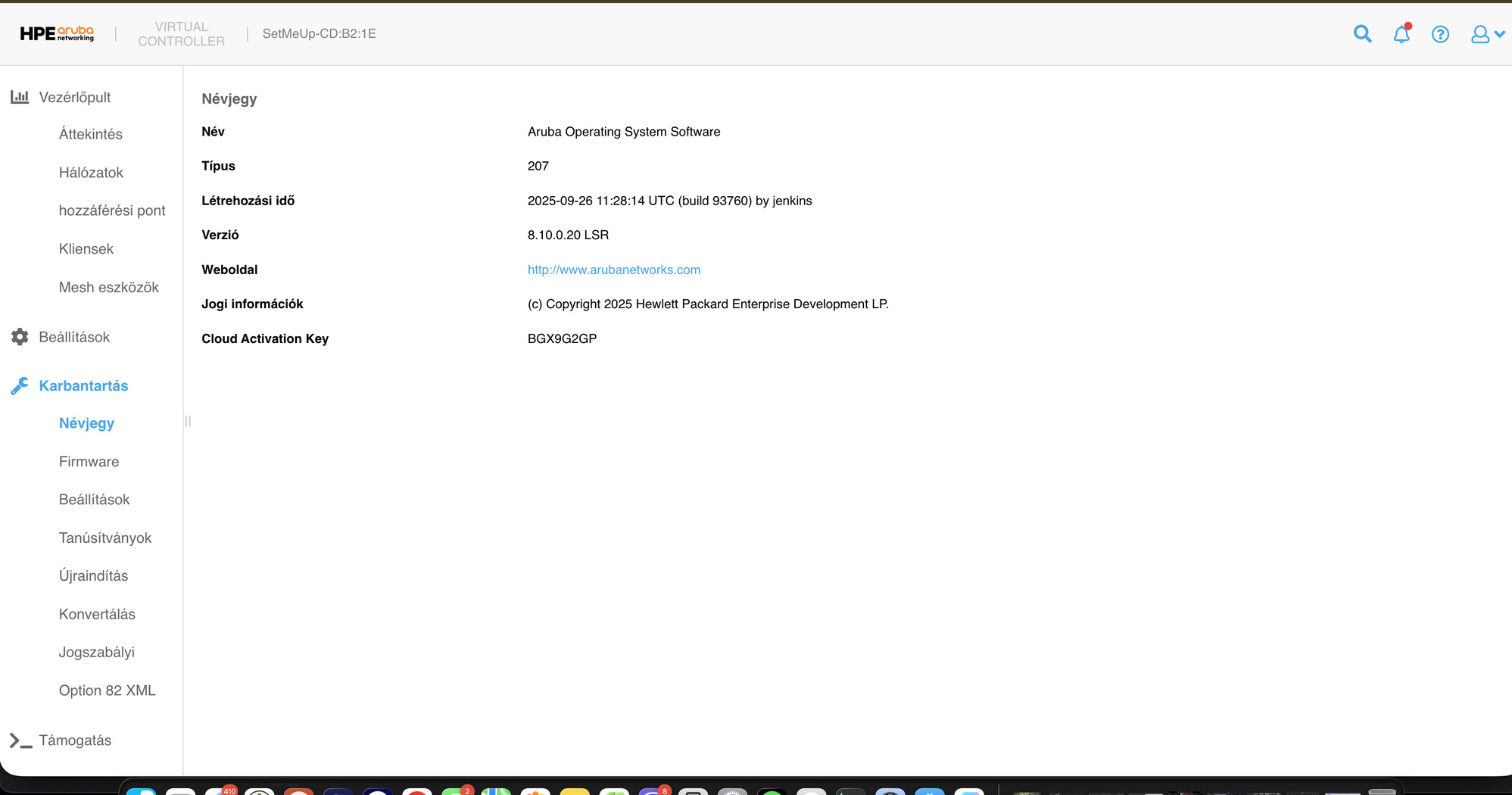The width and height of the screenshot is (1512, 795).
Task: Click the SetMeUp-CD:B2:1E device name
Action: pyautogui.click(x=320, y=33)
